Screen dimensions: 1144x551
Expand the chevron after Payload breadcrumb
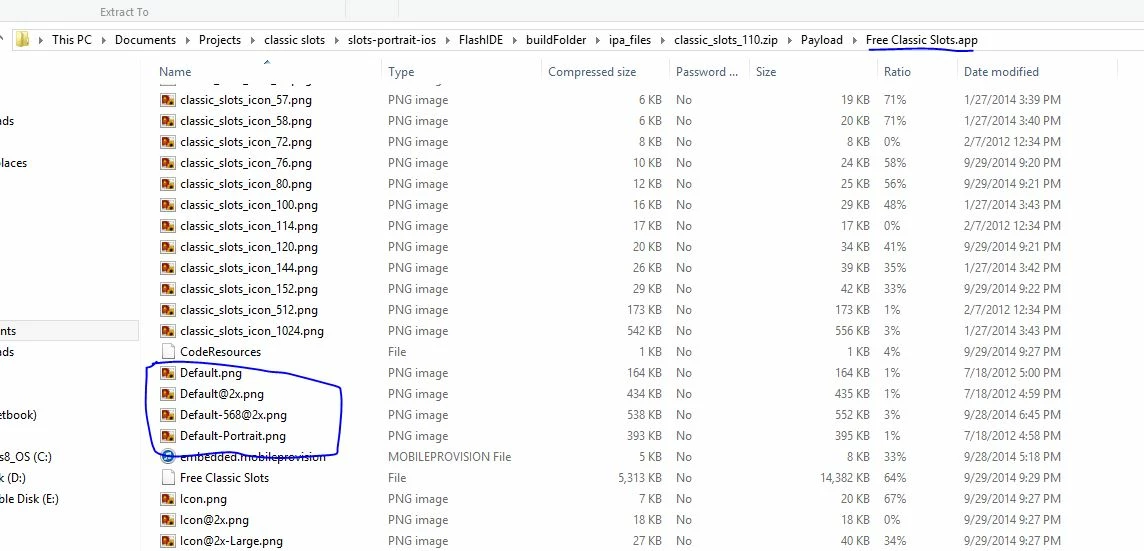[854, 40]
